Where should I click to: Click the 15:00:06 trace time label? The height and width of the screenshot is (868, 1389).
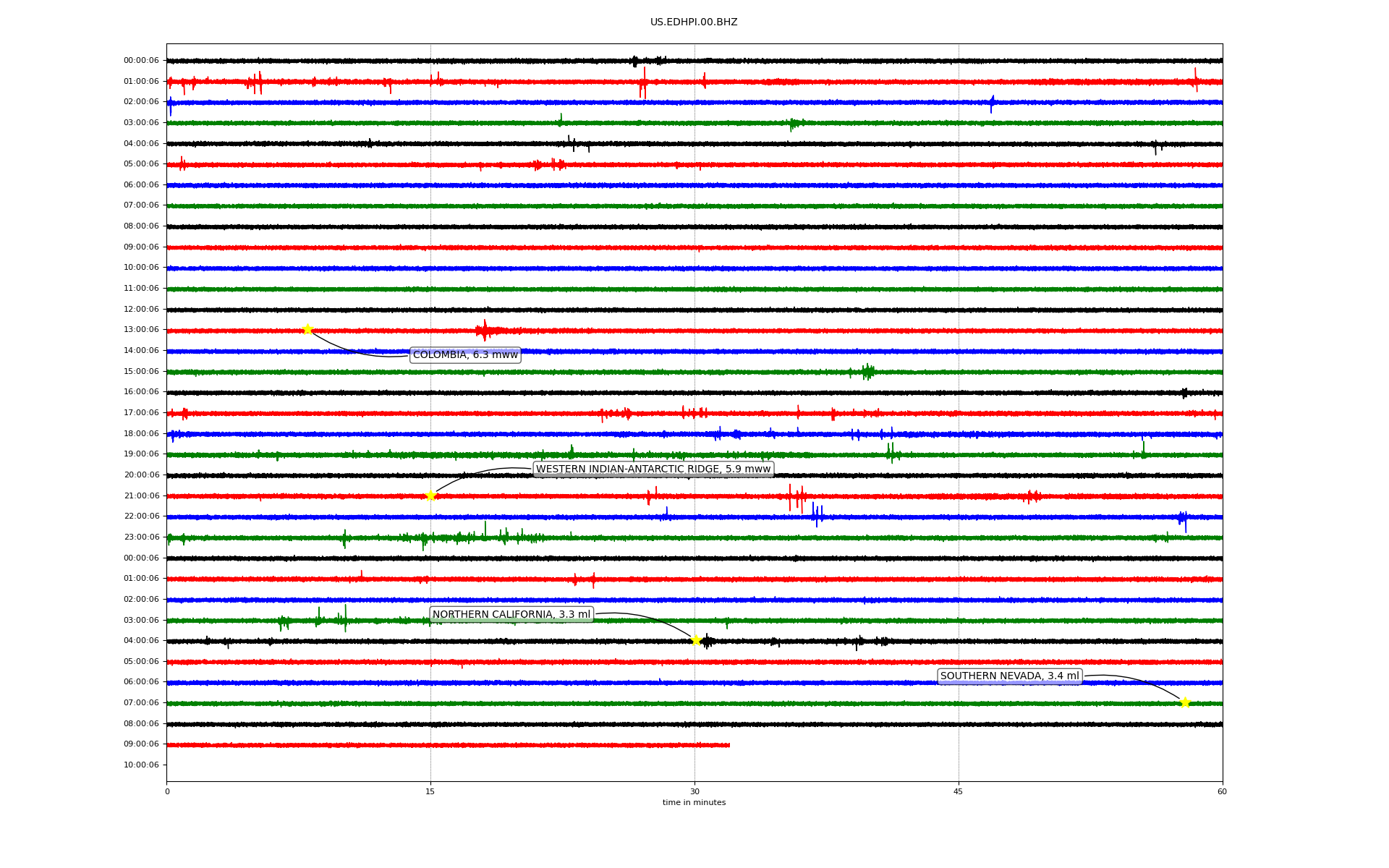[x=141, y=372]
